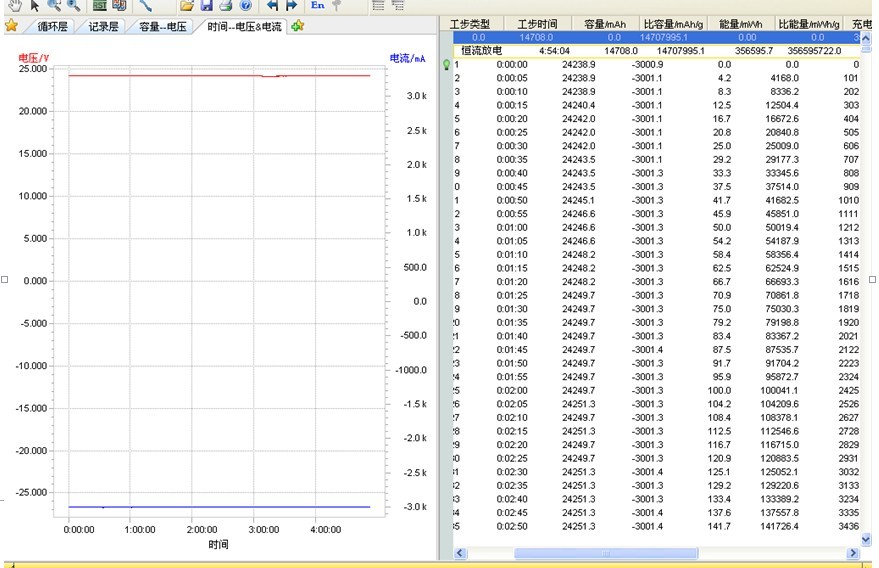Switch to the 循环层 tab
The height and width of the screenshot is (568, 879).
click(x=50, y=26)
